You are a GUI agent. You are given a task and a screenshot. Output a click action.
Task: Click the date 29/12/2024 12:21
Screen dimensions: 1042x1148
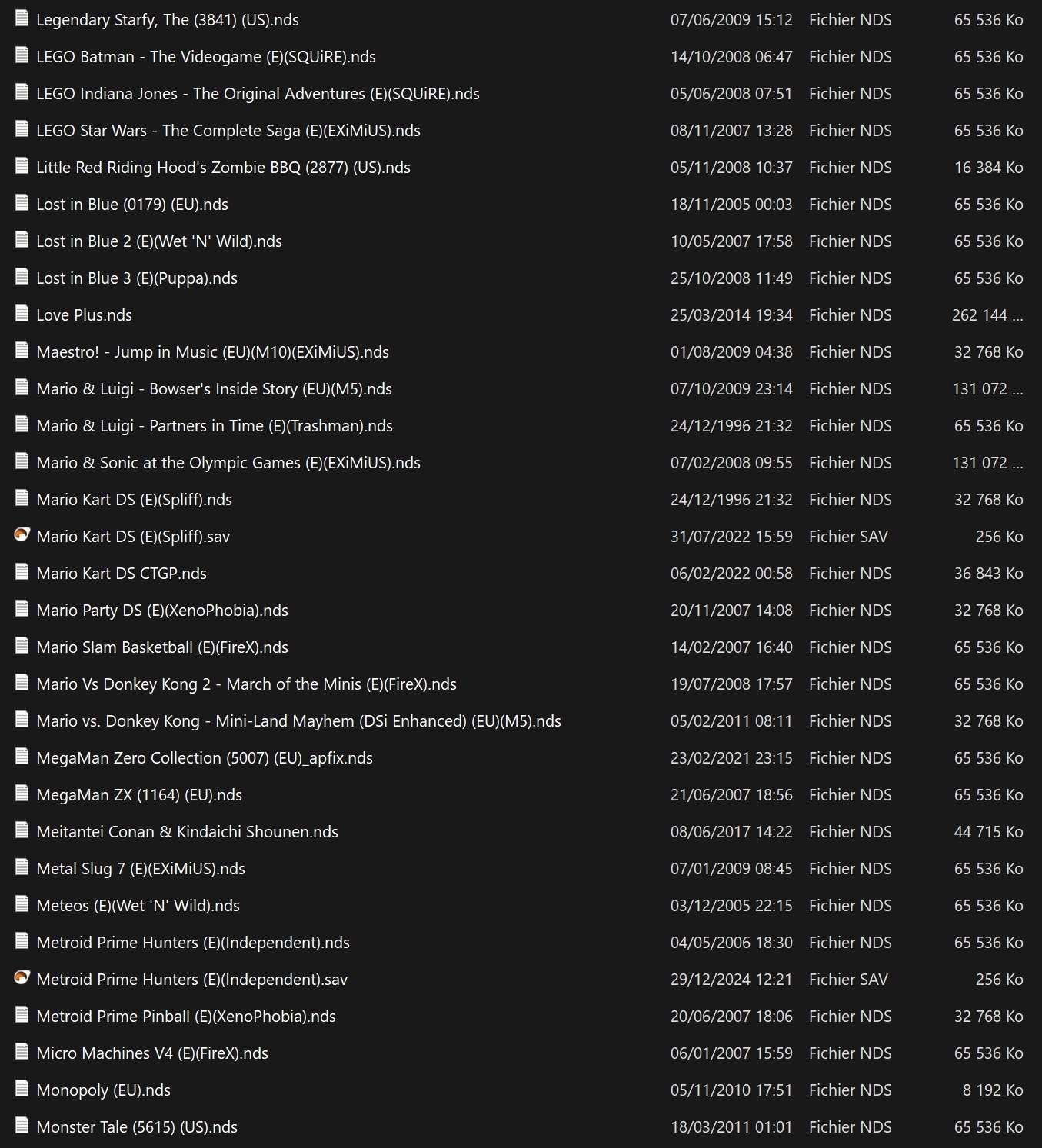click(731, 980)
